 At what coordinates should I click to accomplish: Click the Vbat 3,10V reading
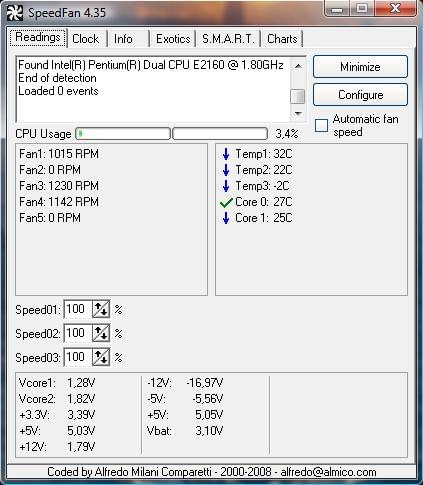185,431
